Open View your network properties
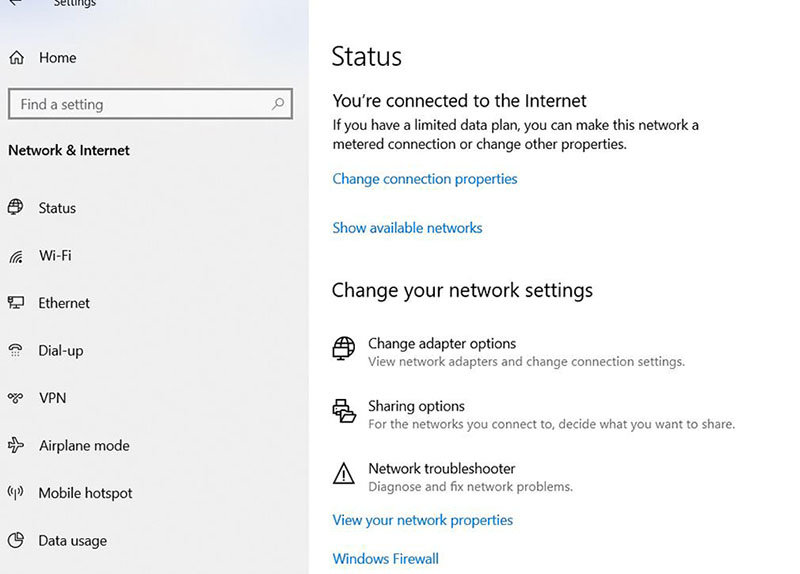 [422, 520]
